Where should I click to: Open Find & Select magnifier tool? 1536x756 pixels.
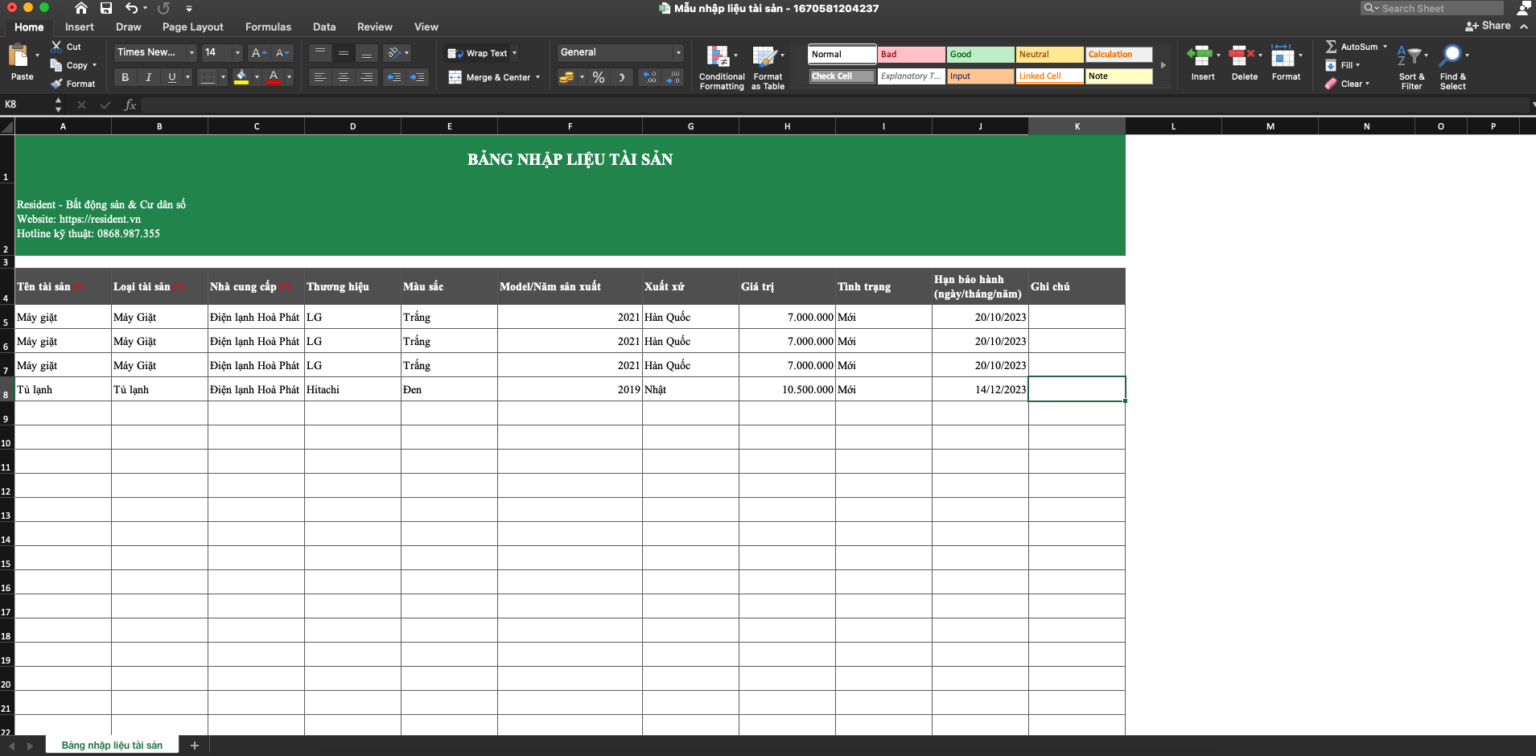click(1451, 57)
